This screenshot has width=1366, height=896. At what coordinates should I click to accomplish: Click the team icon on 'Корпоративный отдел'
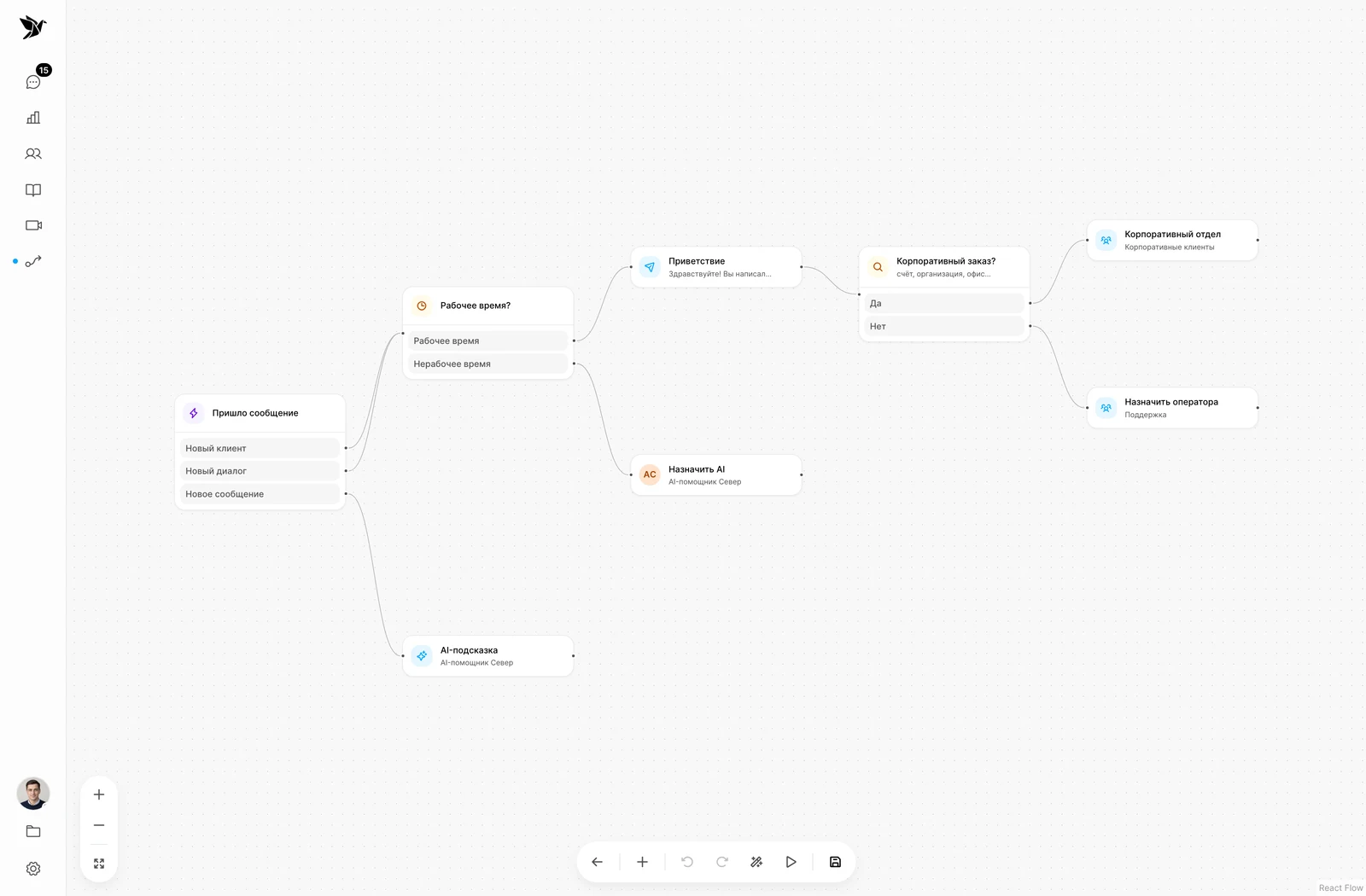1106,240
